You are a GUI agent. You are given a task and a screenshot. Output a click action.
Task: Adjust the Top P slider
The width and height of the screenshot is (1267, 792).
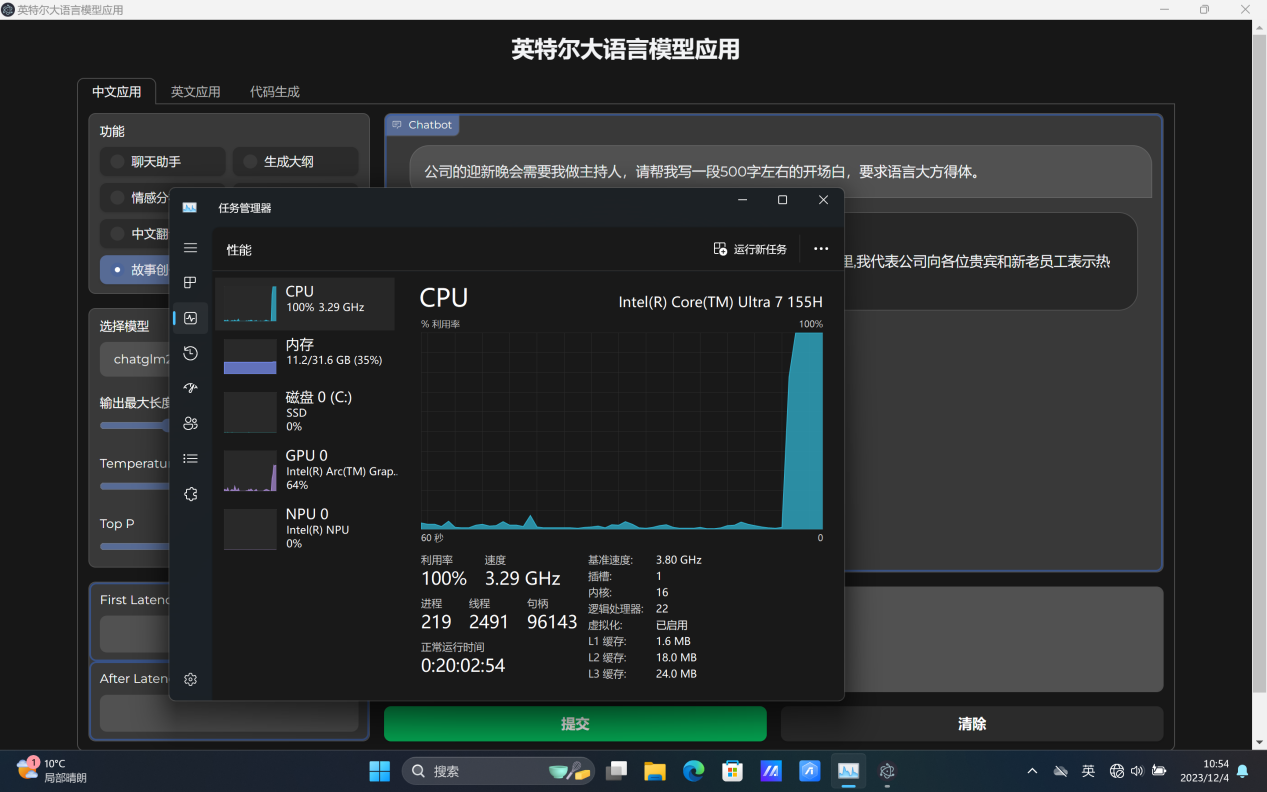coord(135,546)
